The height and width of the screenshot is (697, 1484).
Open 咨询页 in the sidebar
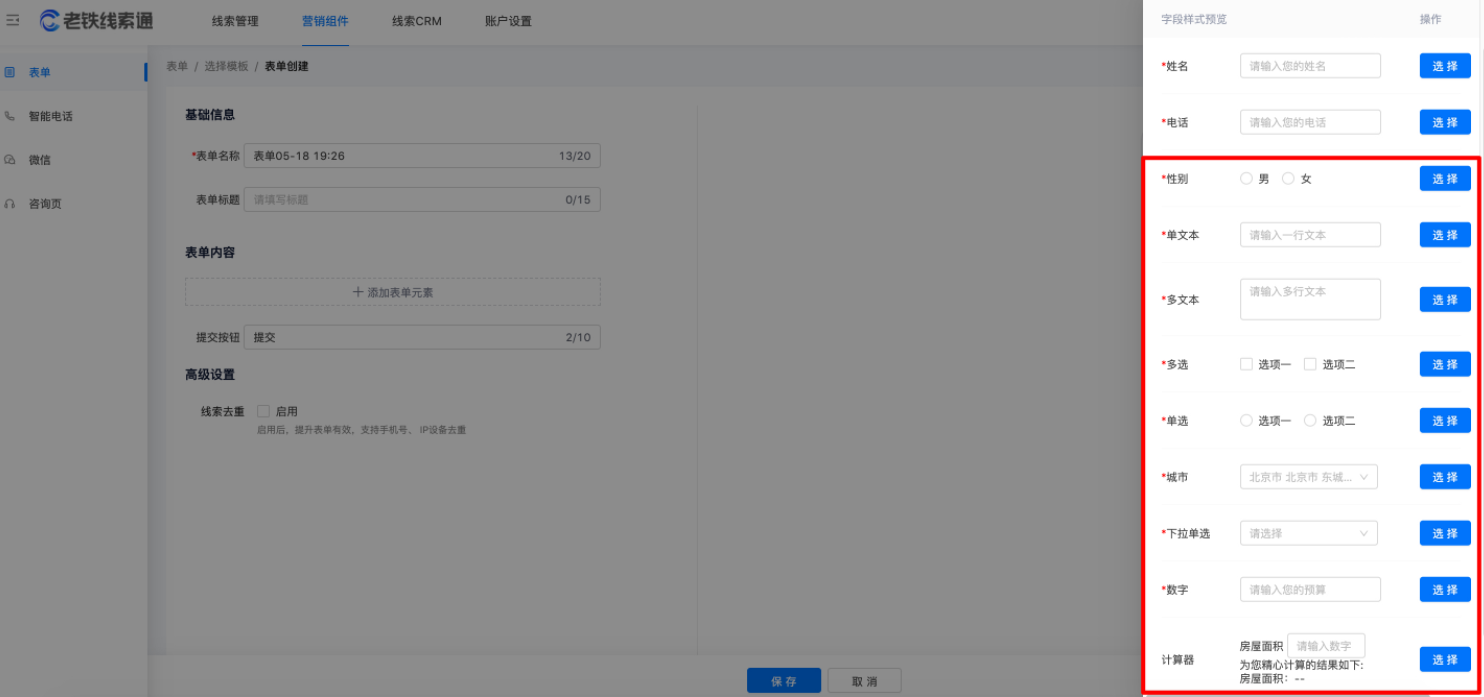[x=45, y=204]
